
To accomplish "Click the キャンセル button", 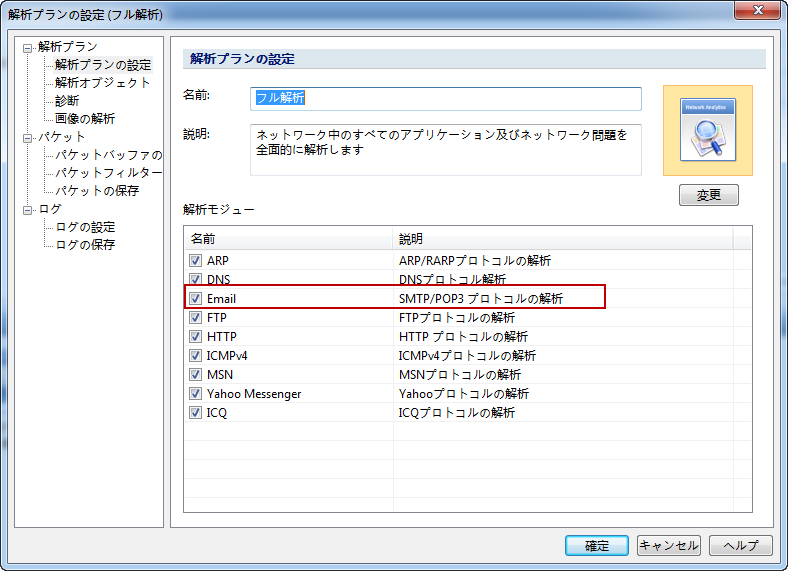I will pyautogui.click(x=668, y=546).
